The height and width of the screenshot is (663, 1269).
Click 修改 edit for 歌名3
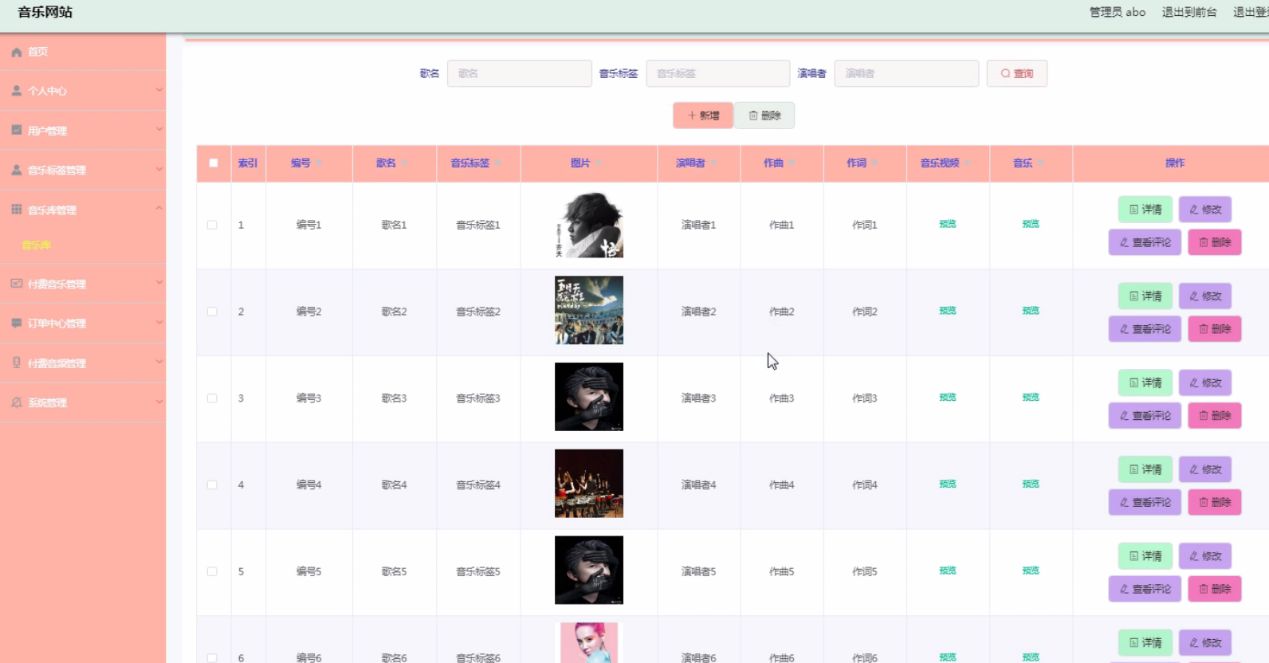[x=1205, y=383]
